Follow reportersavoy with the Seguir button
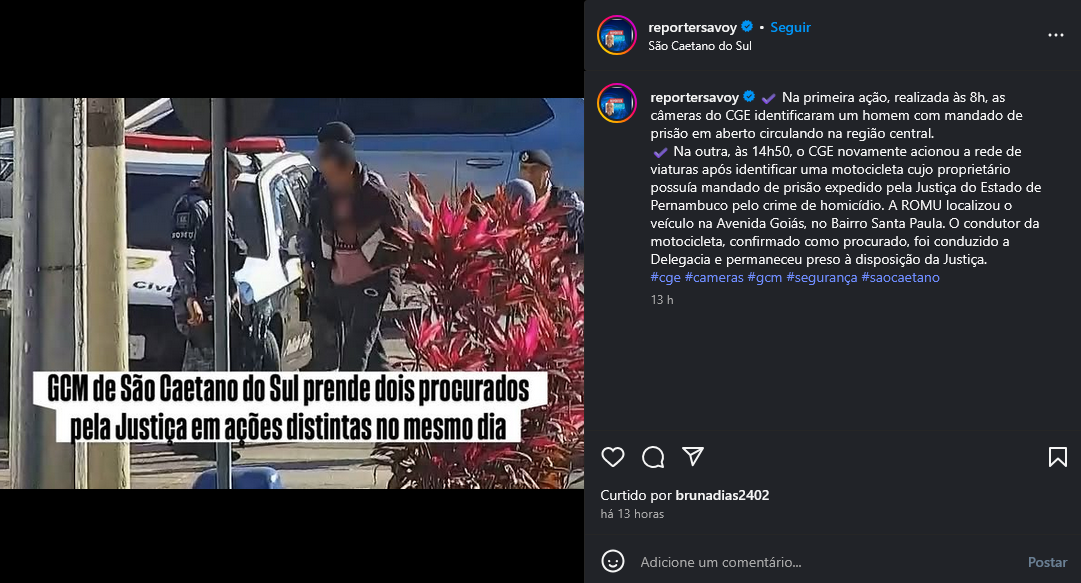This screenshot has width=1081, height=583. [790, 28]
